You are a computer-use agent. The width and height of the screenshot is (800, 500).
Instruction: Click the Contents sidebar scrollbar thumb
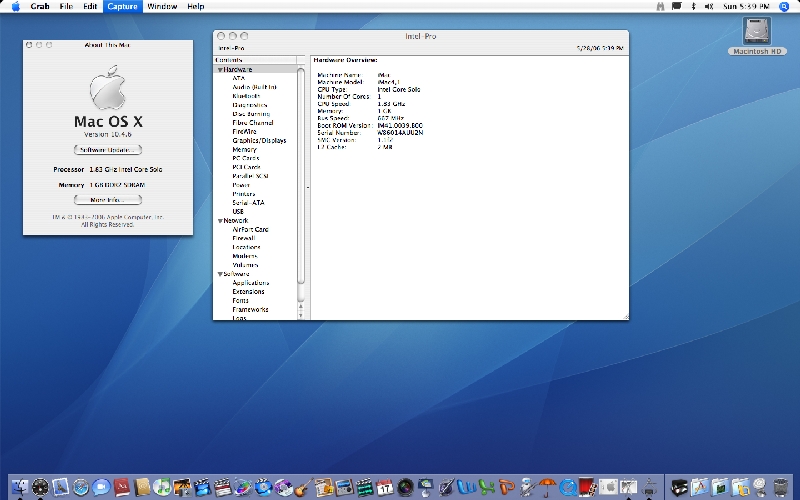tap(301, 176)
